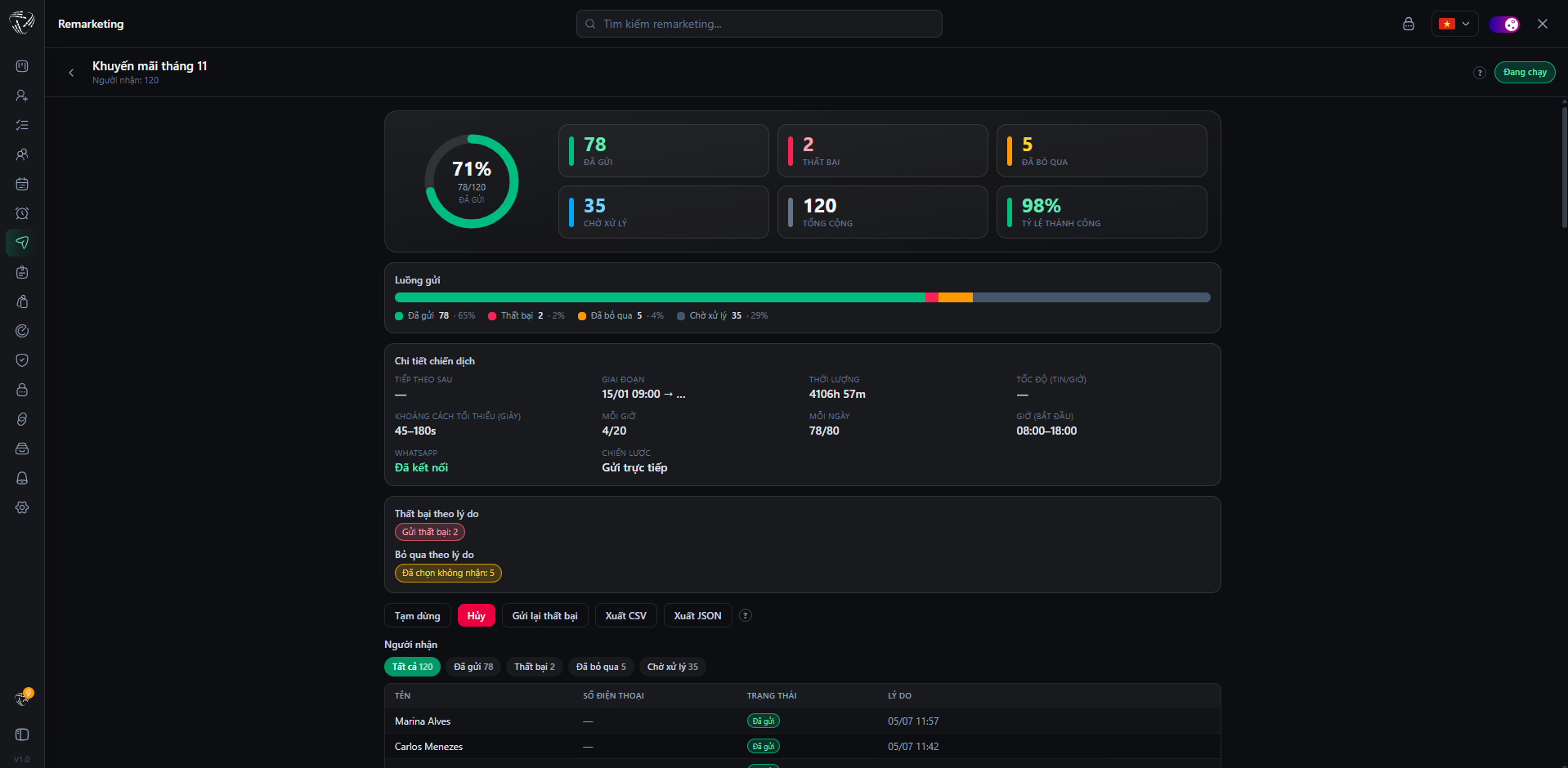Filter recipients by Đã gửi 78

473,667
